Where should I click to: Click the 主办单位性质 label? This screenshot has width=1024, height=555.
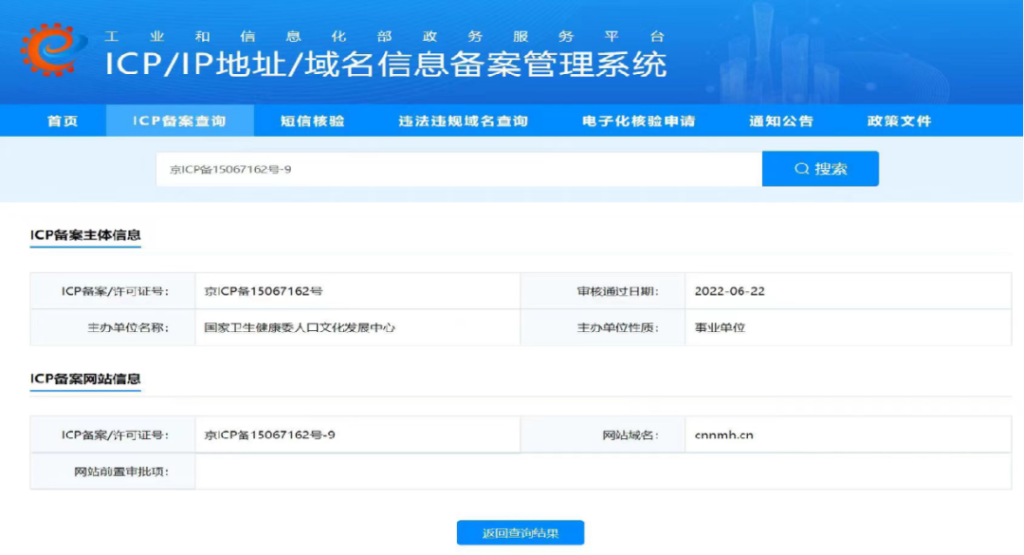618,327
